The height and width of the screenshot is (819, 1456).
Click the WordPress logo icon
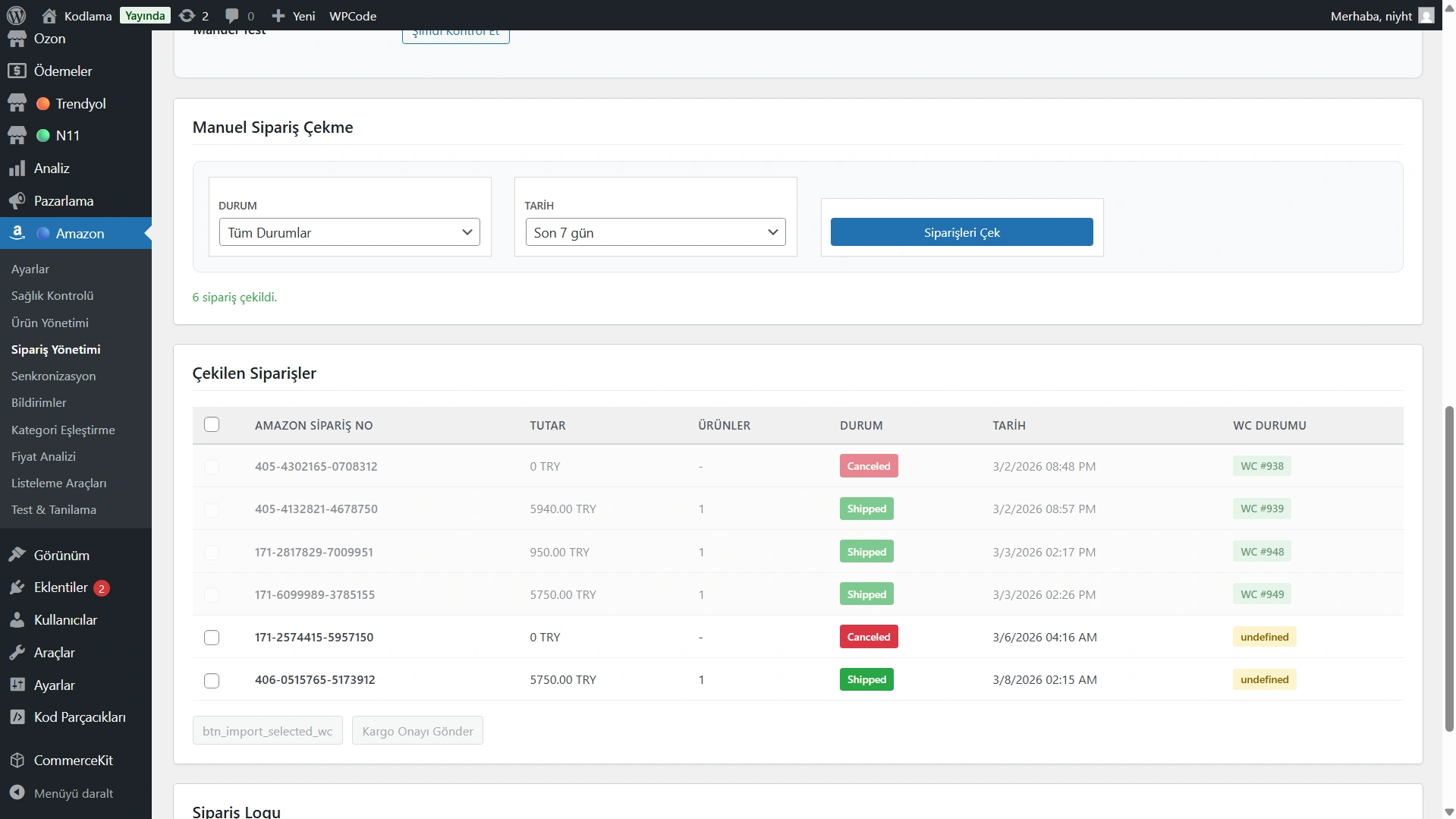tap(16, 15)
